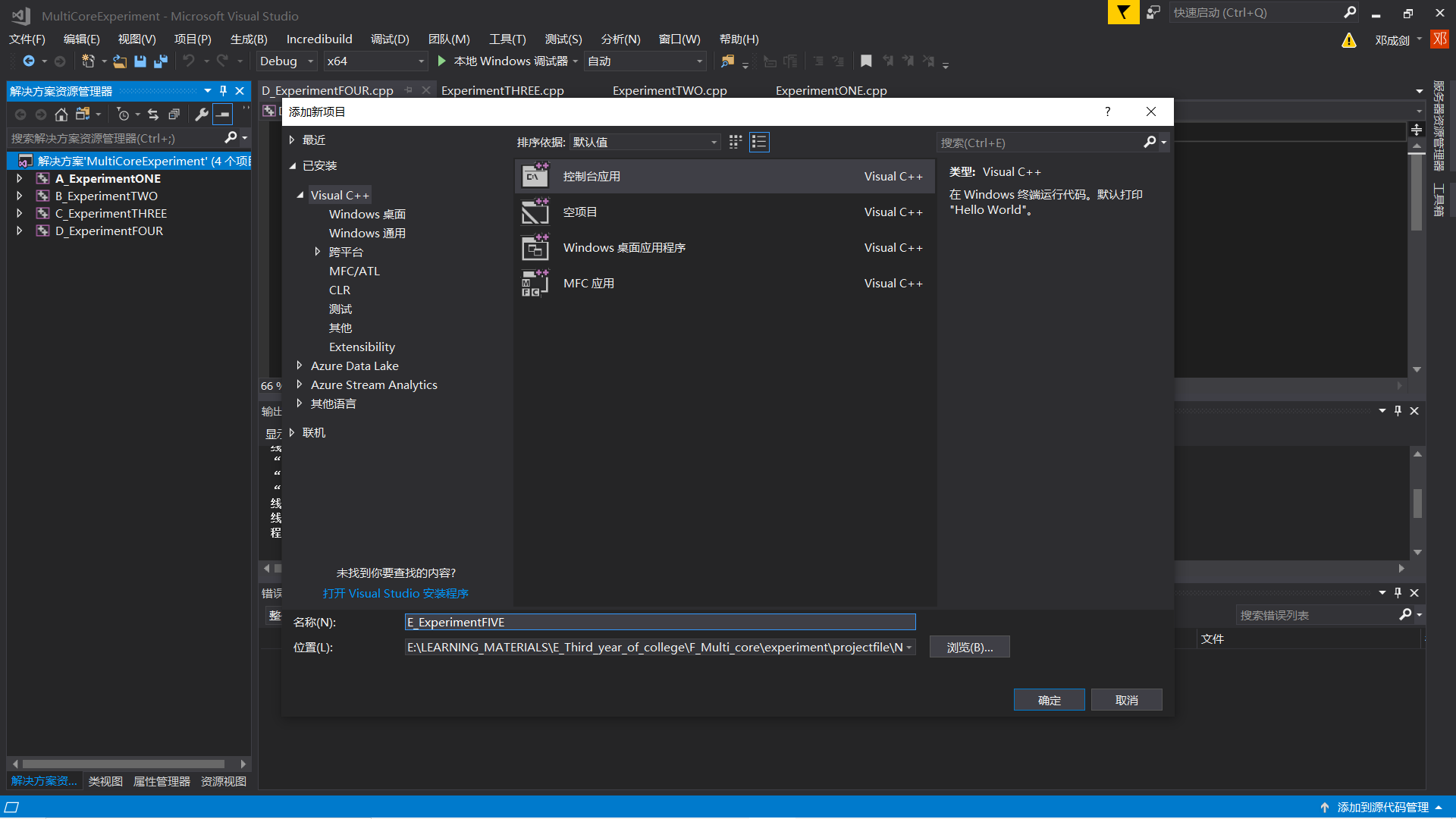Expand the Visual C++ category tree

[301, 195]
